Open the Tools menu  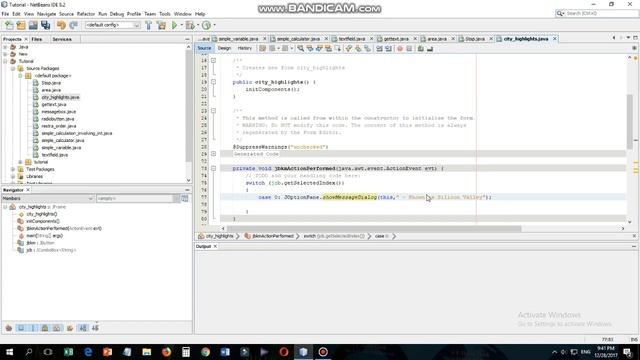click(x=164, y=14)
